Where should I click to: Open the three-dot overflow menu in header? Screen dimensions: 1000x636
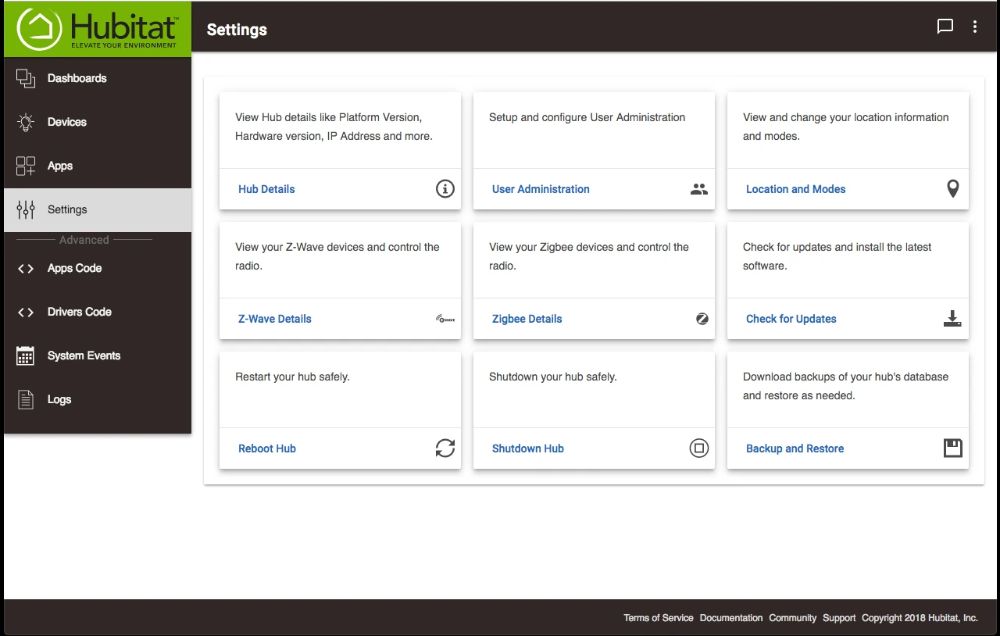click(x=975, y=27)
